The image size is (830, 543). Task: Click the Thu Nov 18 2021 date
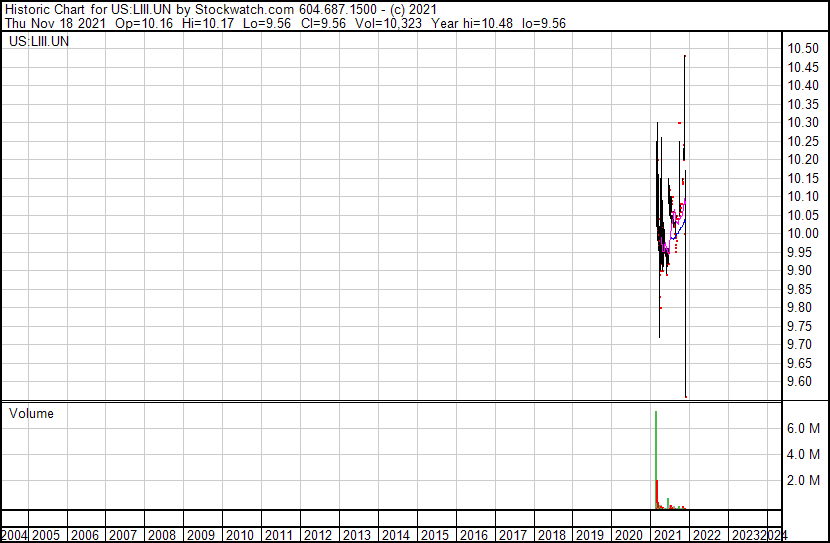pyautogui.click(x=55, y=23)
